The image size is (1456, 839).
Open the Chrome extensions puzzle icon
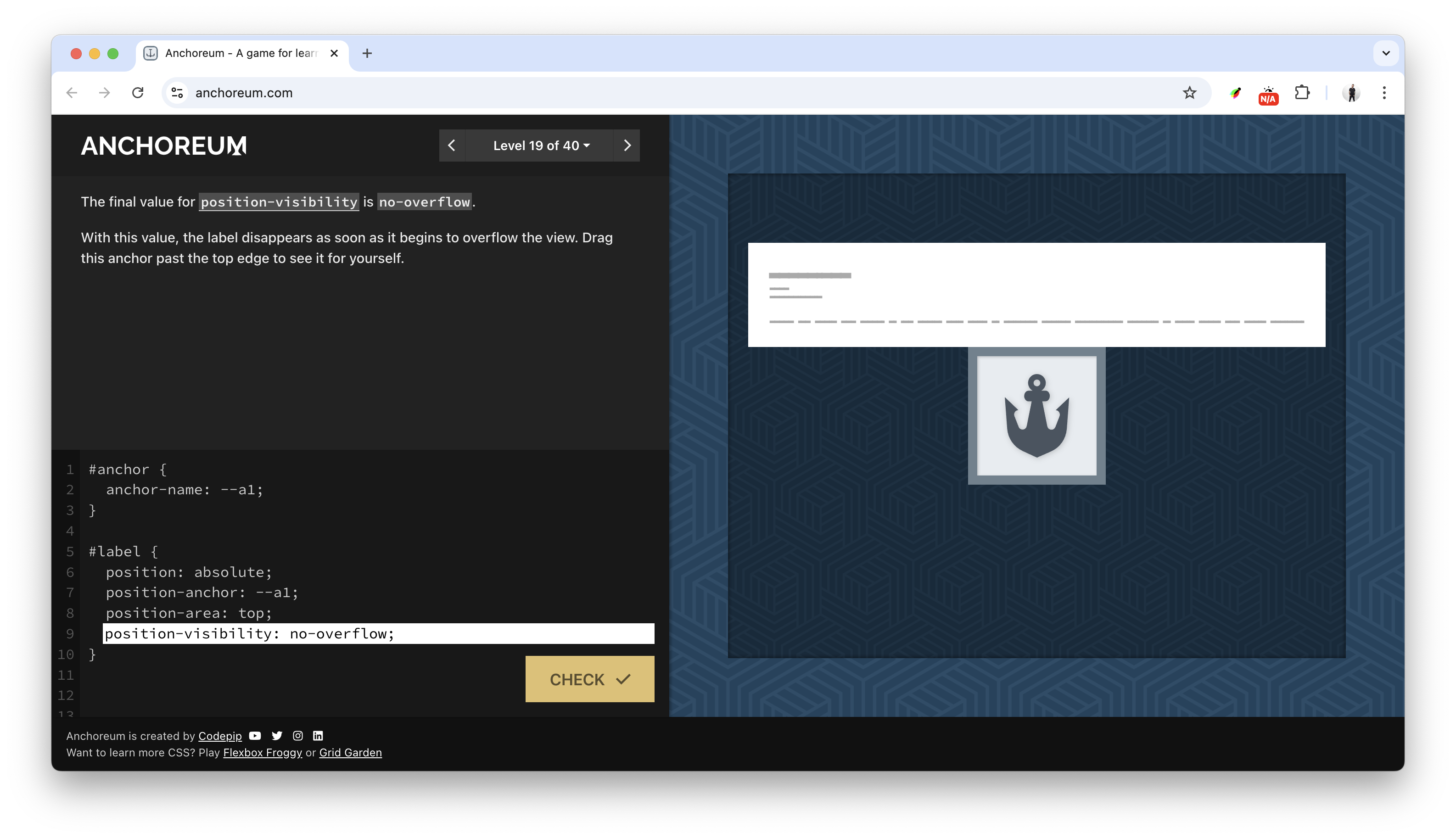pos(1302,92)
